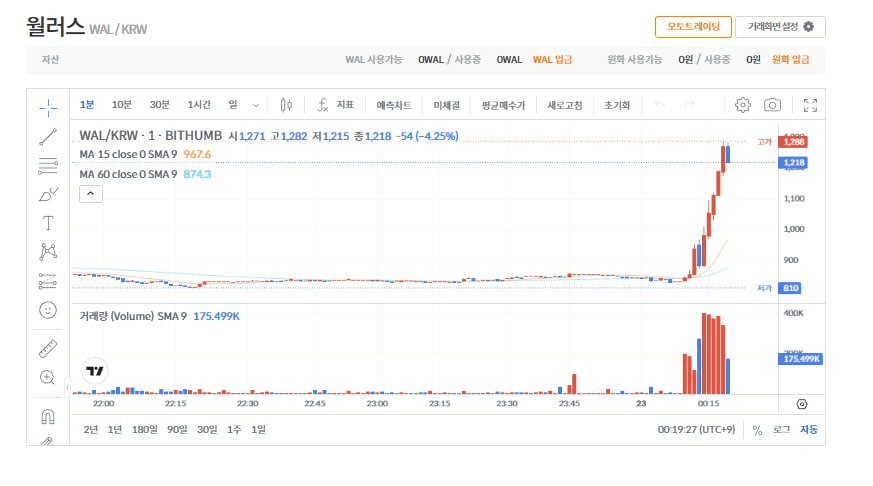The height and width of the screenshot is (486, 873).
Task: Click the 1,218 current price label
Action: 793,163
